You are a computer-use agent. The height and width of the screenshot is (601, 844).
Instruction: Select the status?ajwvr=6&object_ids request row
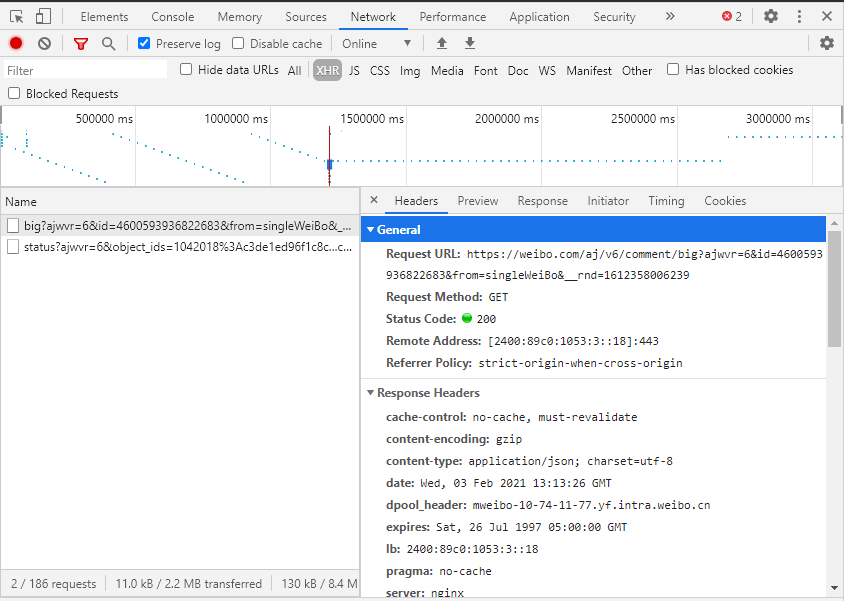(x=180, y=247)
